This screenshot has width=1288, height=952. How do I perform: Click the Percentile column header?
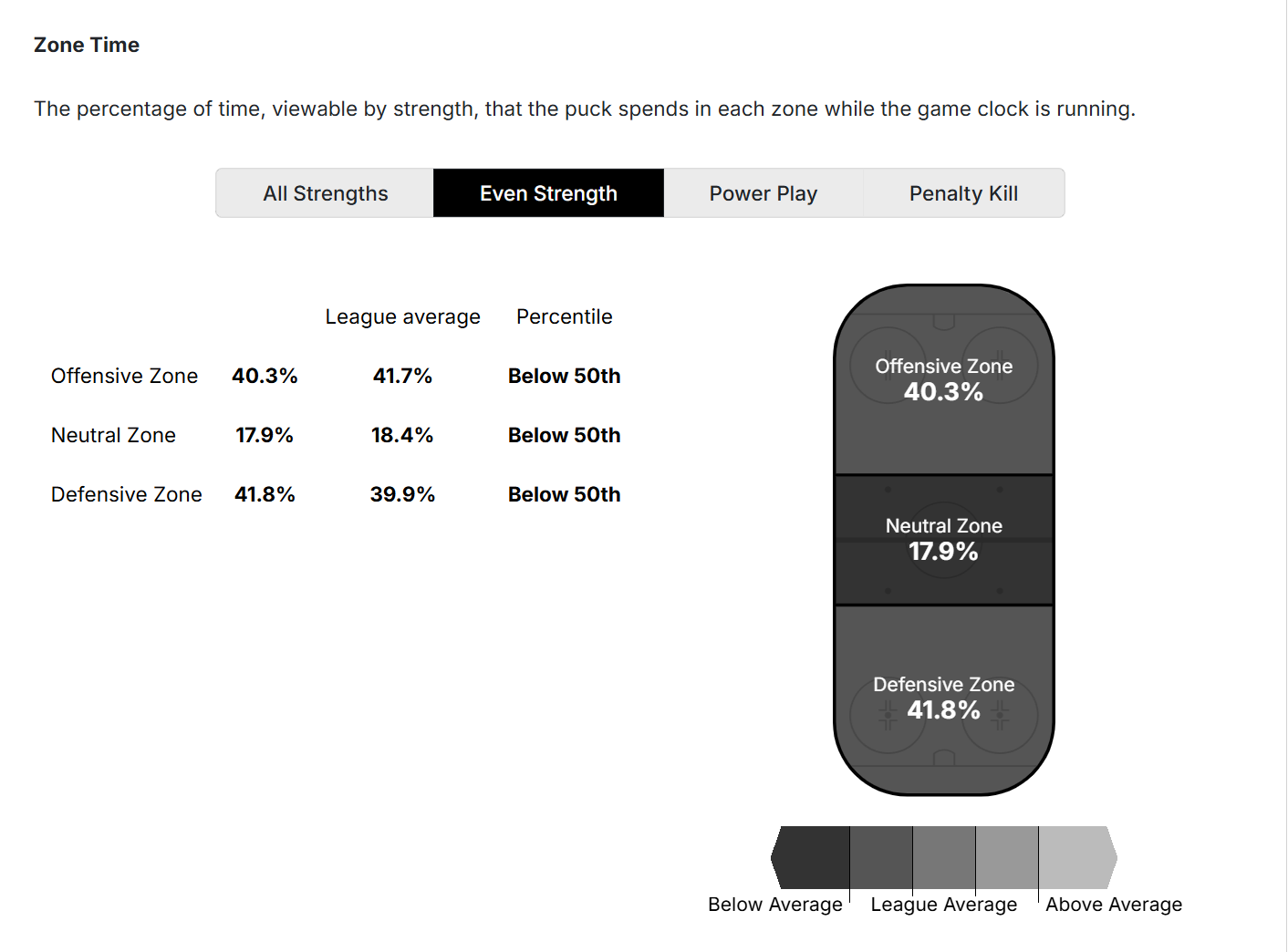tap(564, 316)
